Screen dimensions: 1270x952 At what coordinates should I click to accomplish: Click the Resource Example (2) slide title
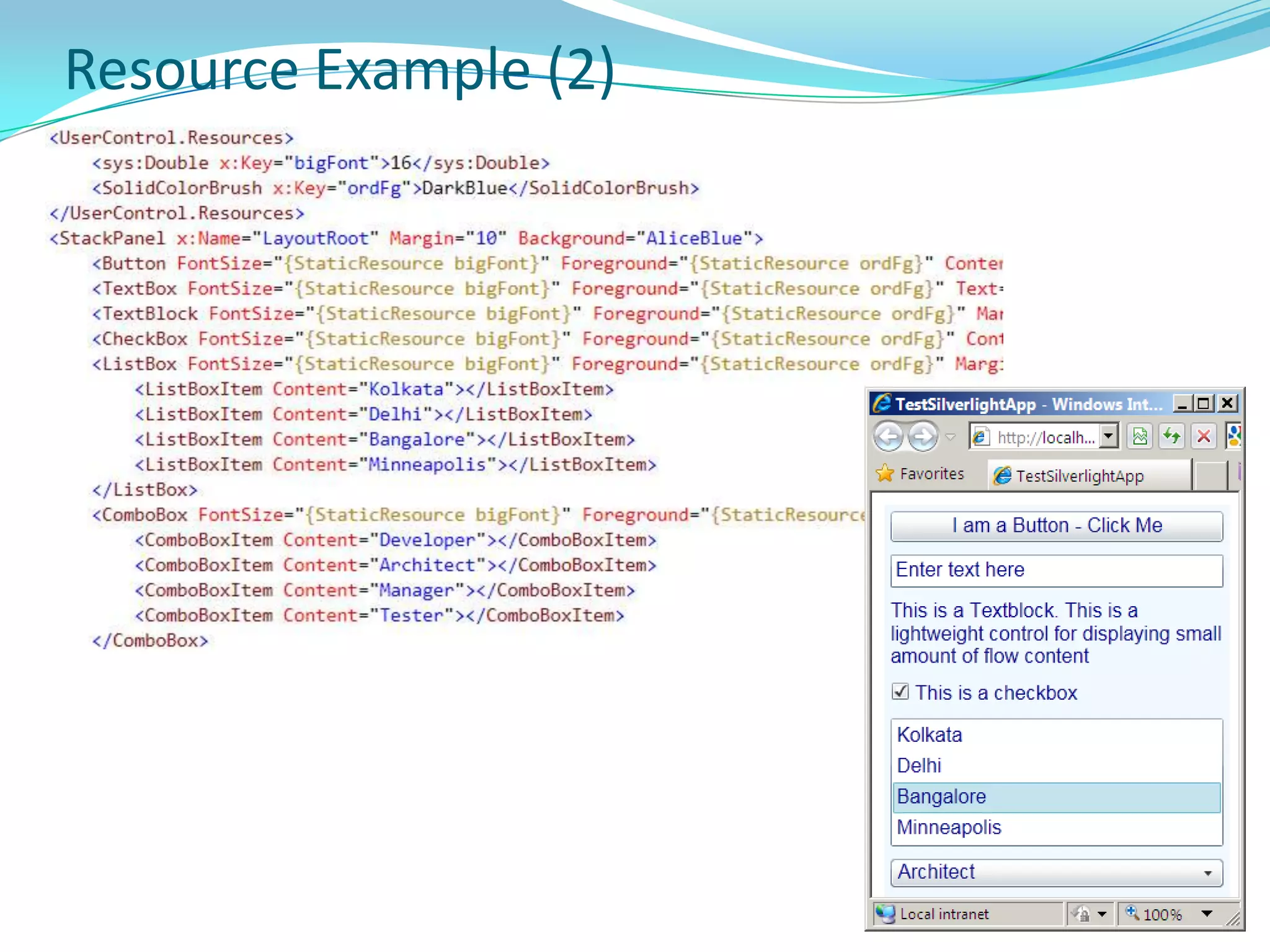click(340, 70)
